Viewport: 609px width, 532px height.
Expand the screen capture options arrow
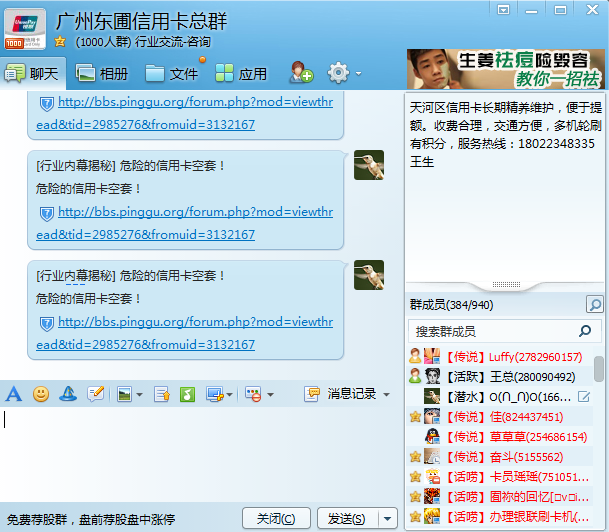229,395
